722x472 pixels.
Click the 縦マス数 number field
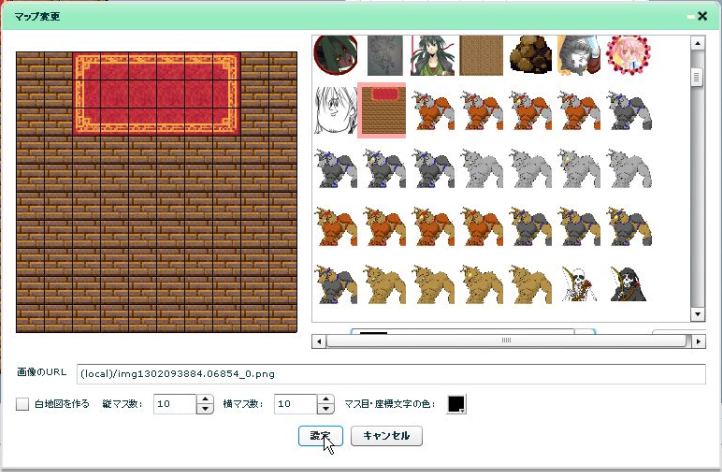pyautogui.click(x=175, y=404)
